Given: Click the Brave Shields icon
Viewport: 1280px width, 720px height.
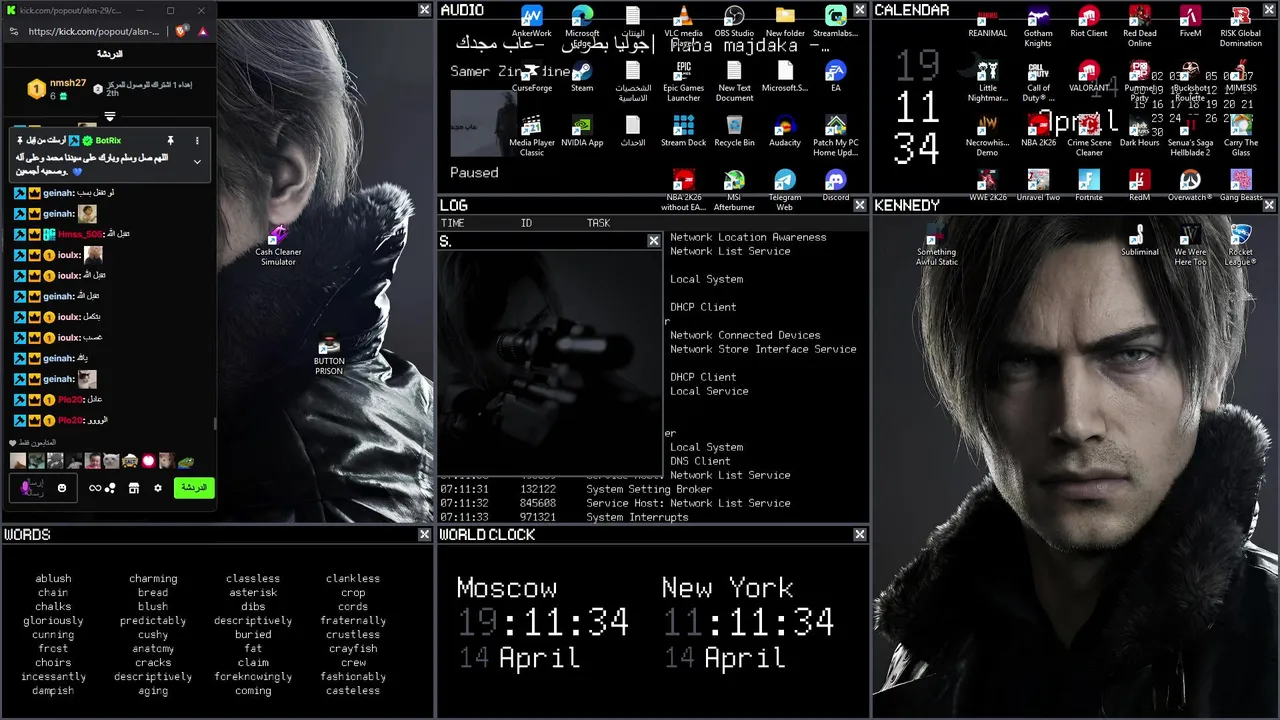Looking at the screenshot, I should pos(182,31).
